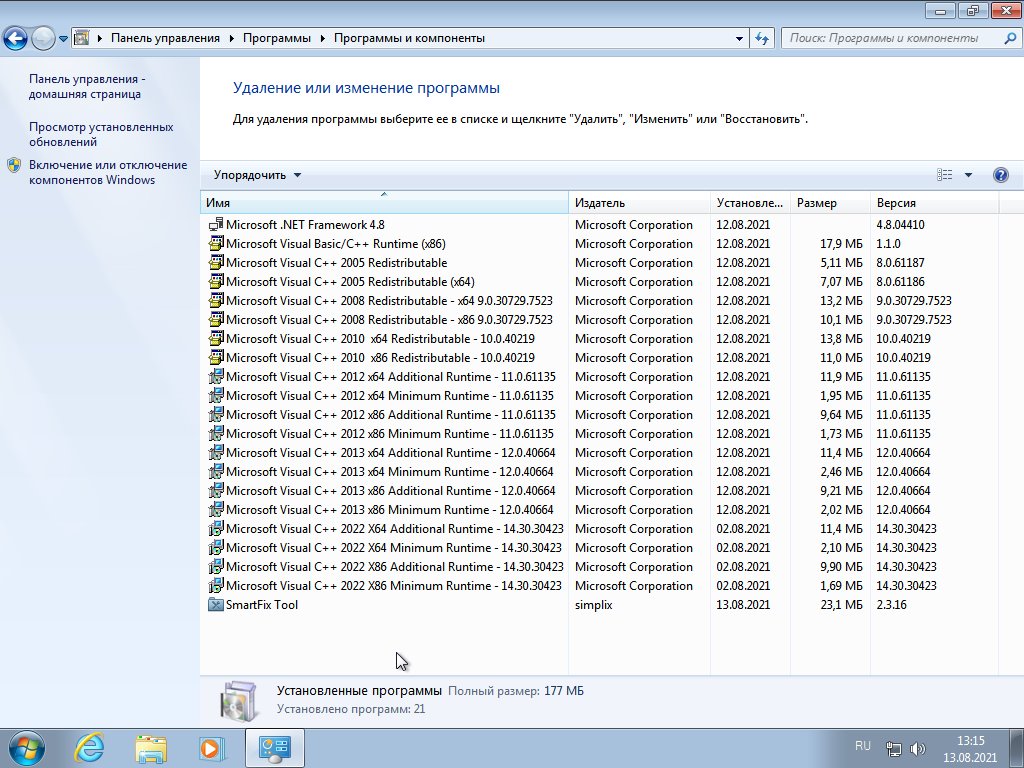The height and width of the screenshot is (768, 1024).
Task: Click installed programs icon in details pane
Action: point(238,701)
